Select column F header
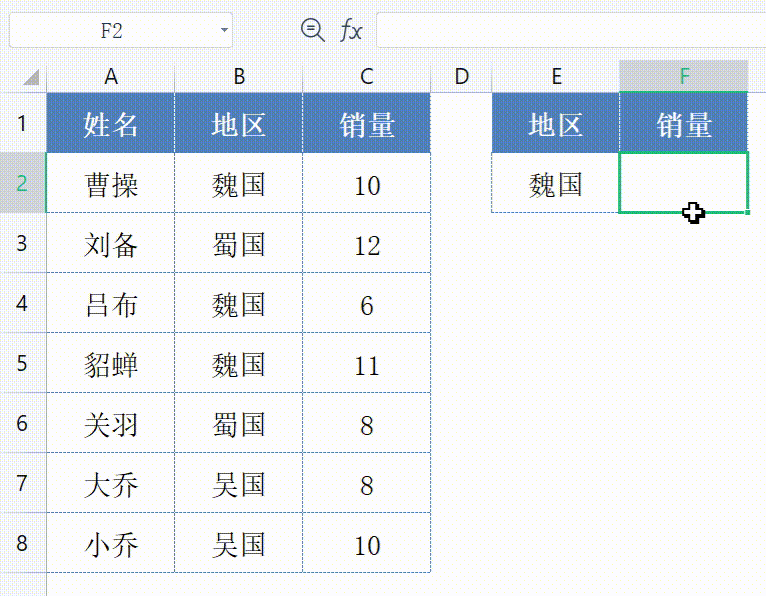This screenshot has height=596, width=766. coord(684,76)
